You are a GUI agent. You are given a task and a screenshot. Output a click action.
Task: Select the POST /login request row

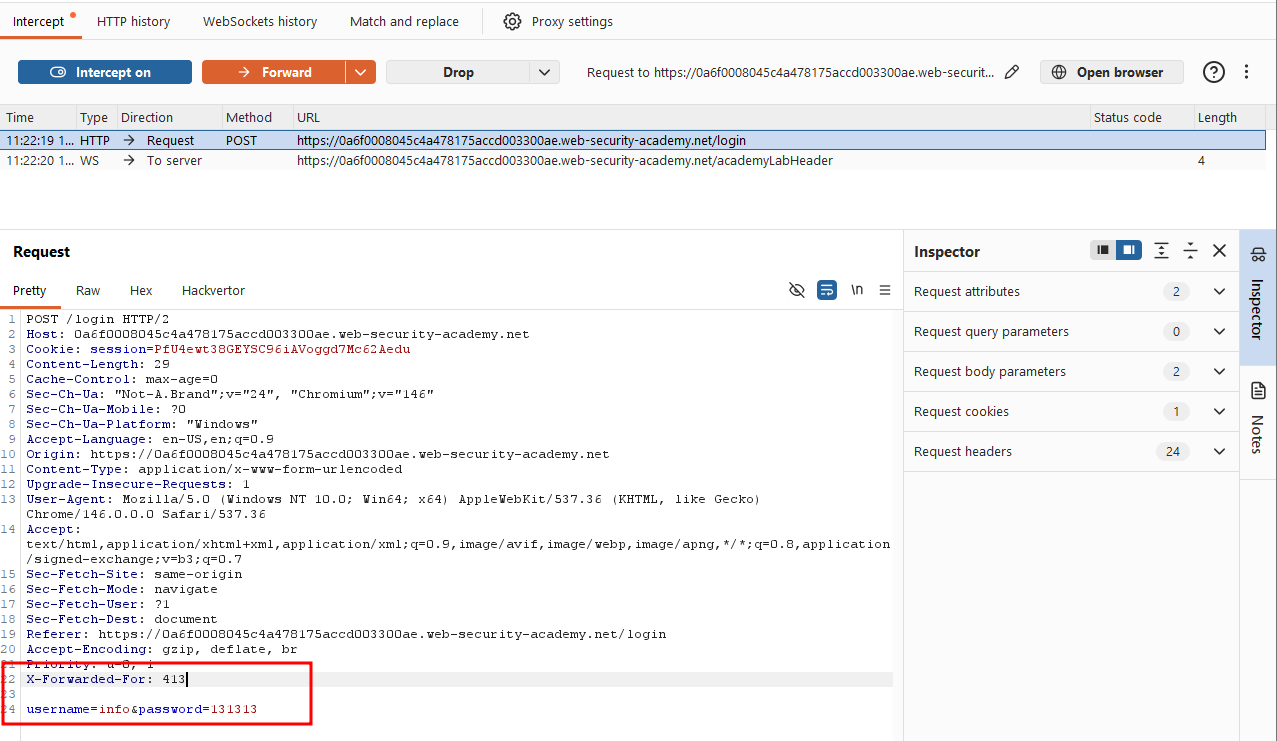pos(634,141)
